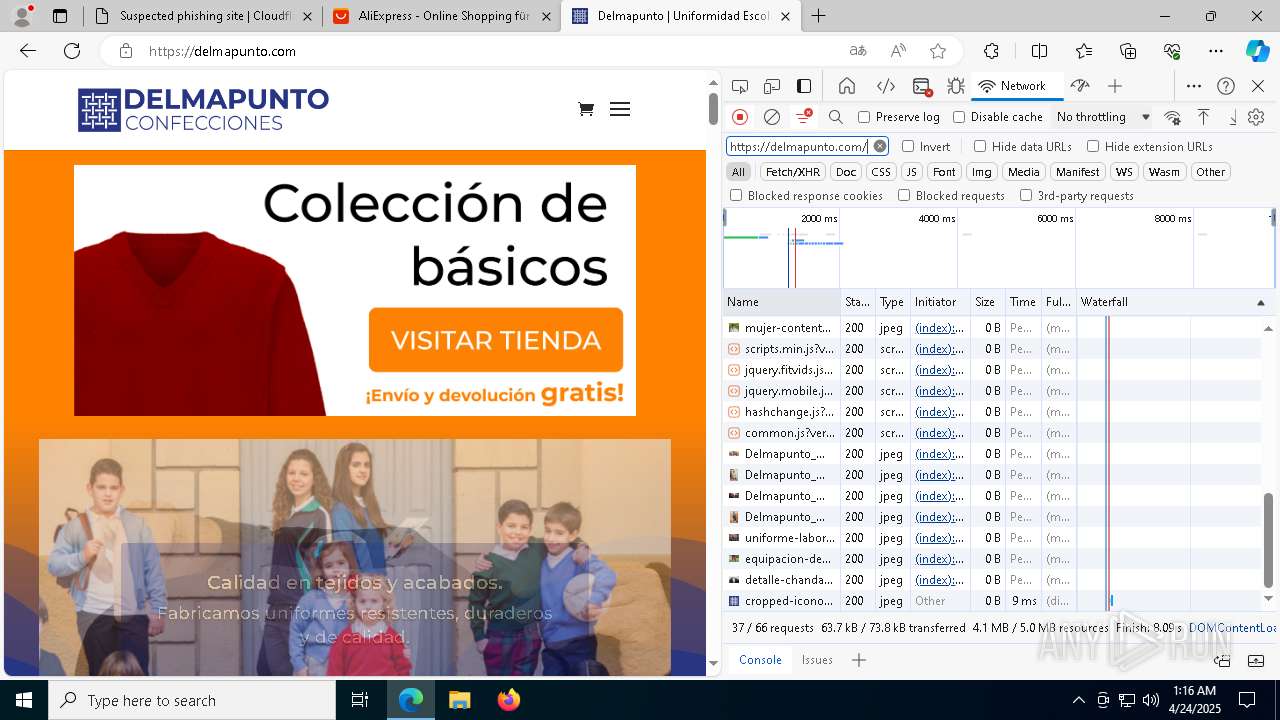Toggle the network filter funnel icon

[x=803, y=117]
